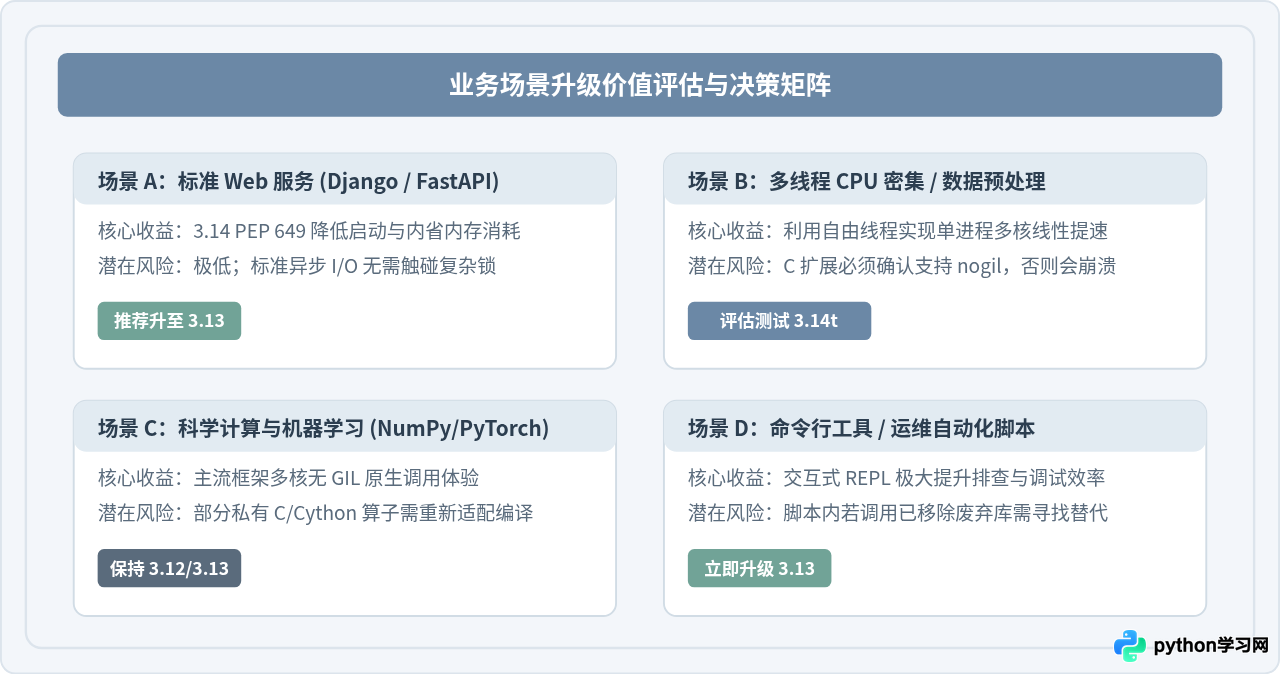Click the Python logo icon
Screen dimensions: 1280x674
(x=1130, y=646)
